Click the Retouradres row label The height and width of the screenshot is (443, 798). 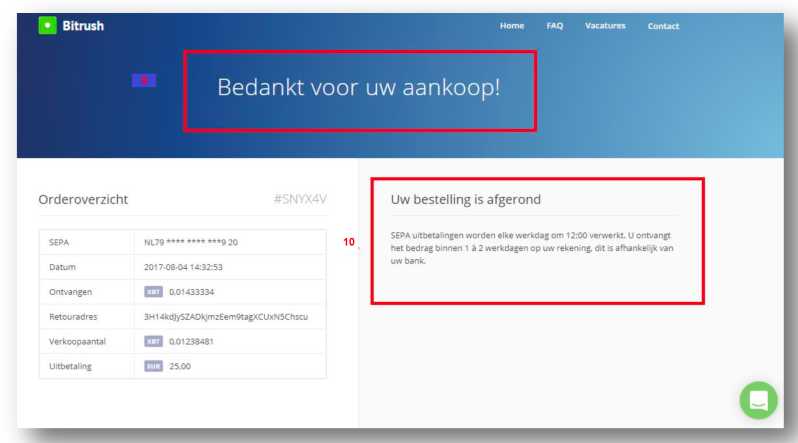pyautogui.click(x=73, y=317)
